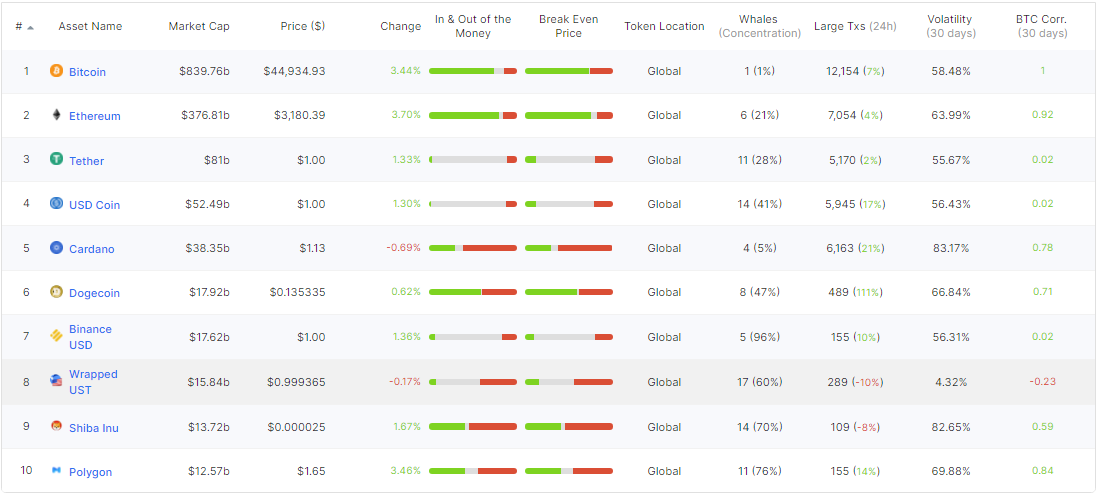Sort by the rank number arrow
The image size is (1097, 495).
pos(30,27)
